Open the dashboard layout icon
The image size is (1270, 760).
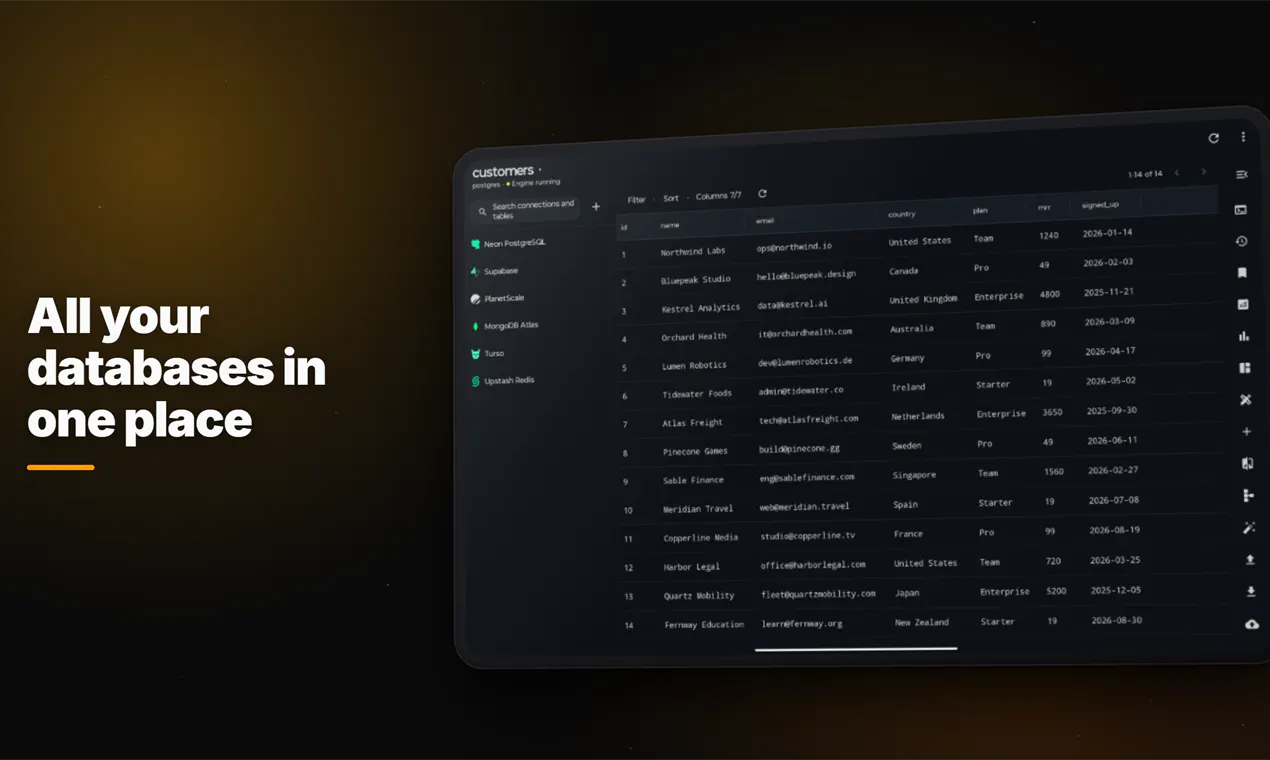1245,368
